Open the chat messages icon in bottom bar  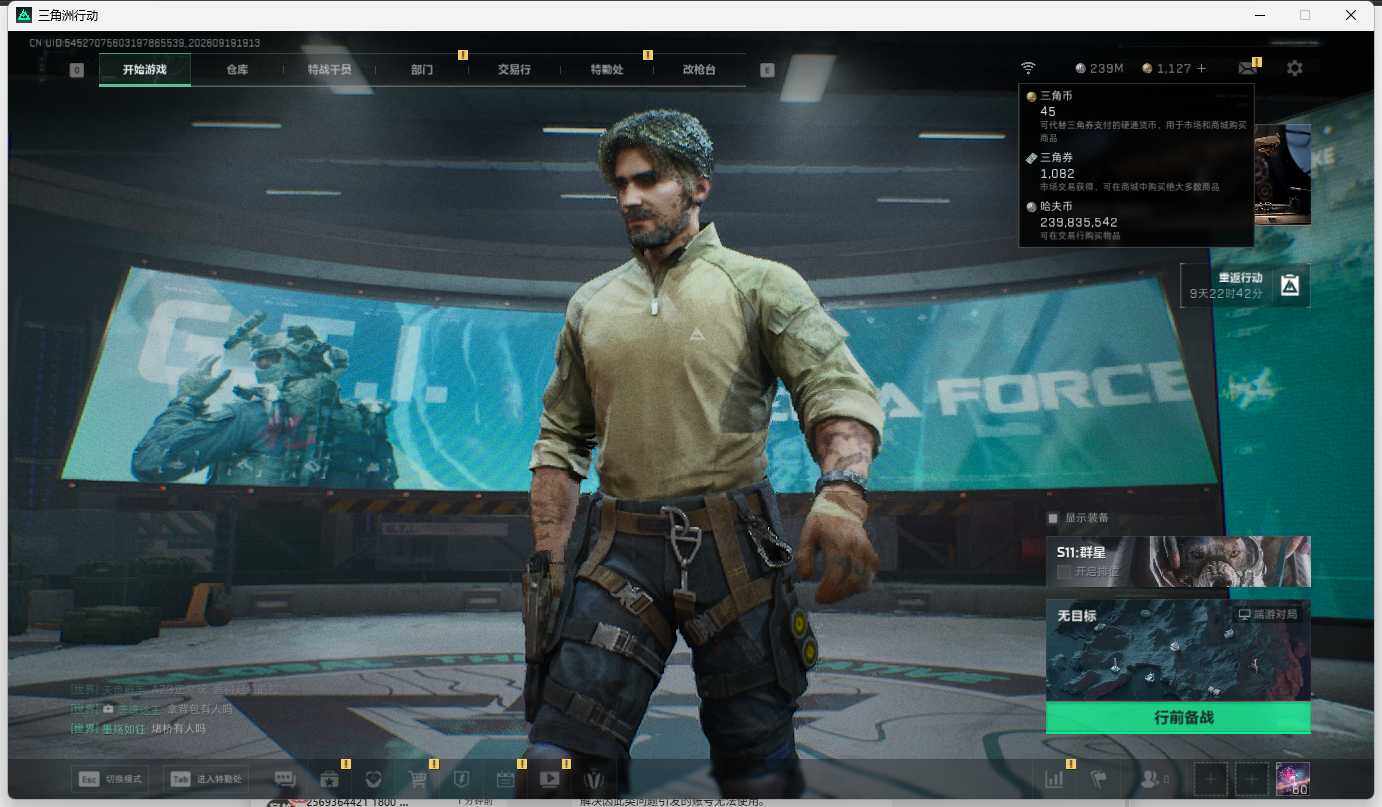coord(285,779)
